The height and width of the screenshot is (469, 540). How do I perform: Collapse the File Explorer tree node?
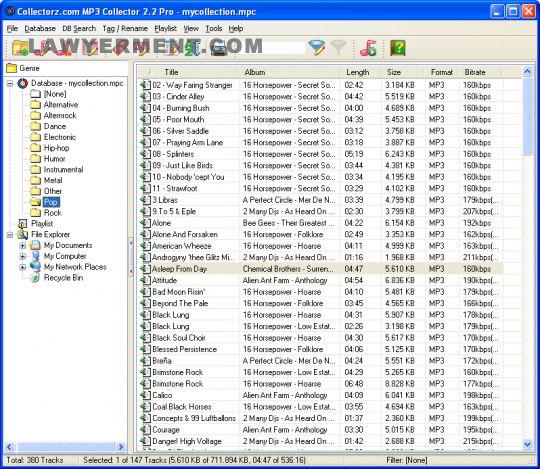pyautogui.click(x=10, y=235)
